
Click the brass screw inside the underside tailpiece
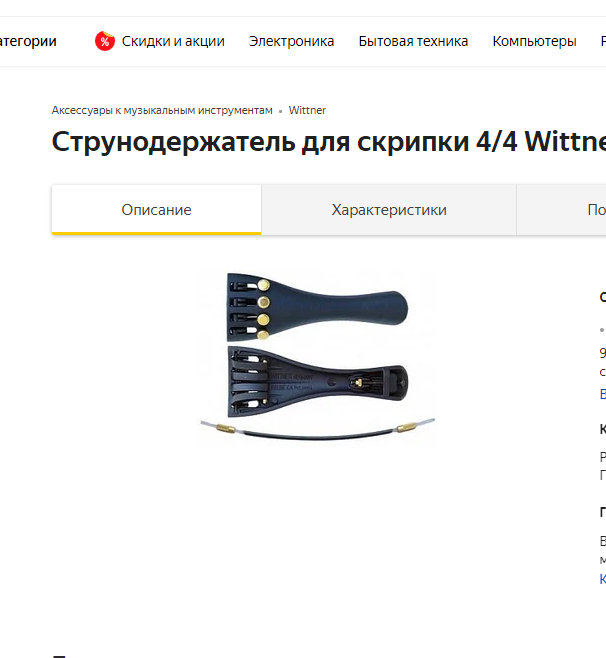[x=358, y=382]
